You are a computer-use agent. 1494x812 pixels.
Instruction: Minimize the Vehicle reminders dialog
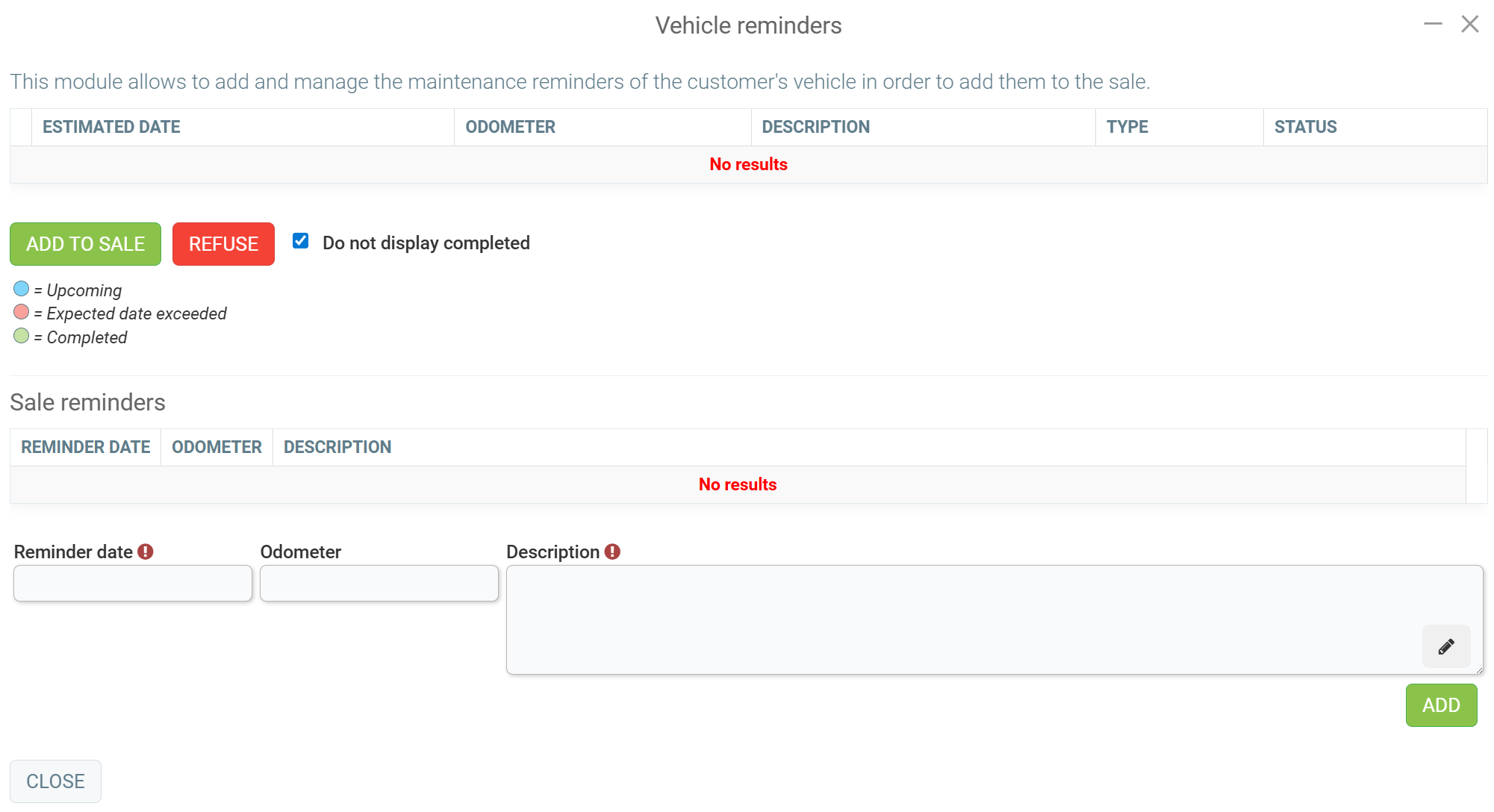1433,25
